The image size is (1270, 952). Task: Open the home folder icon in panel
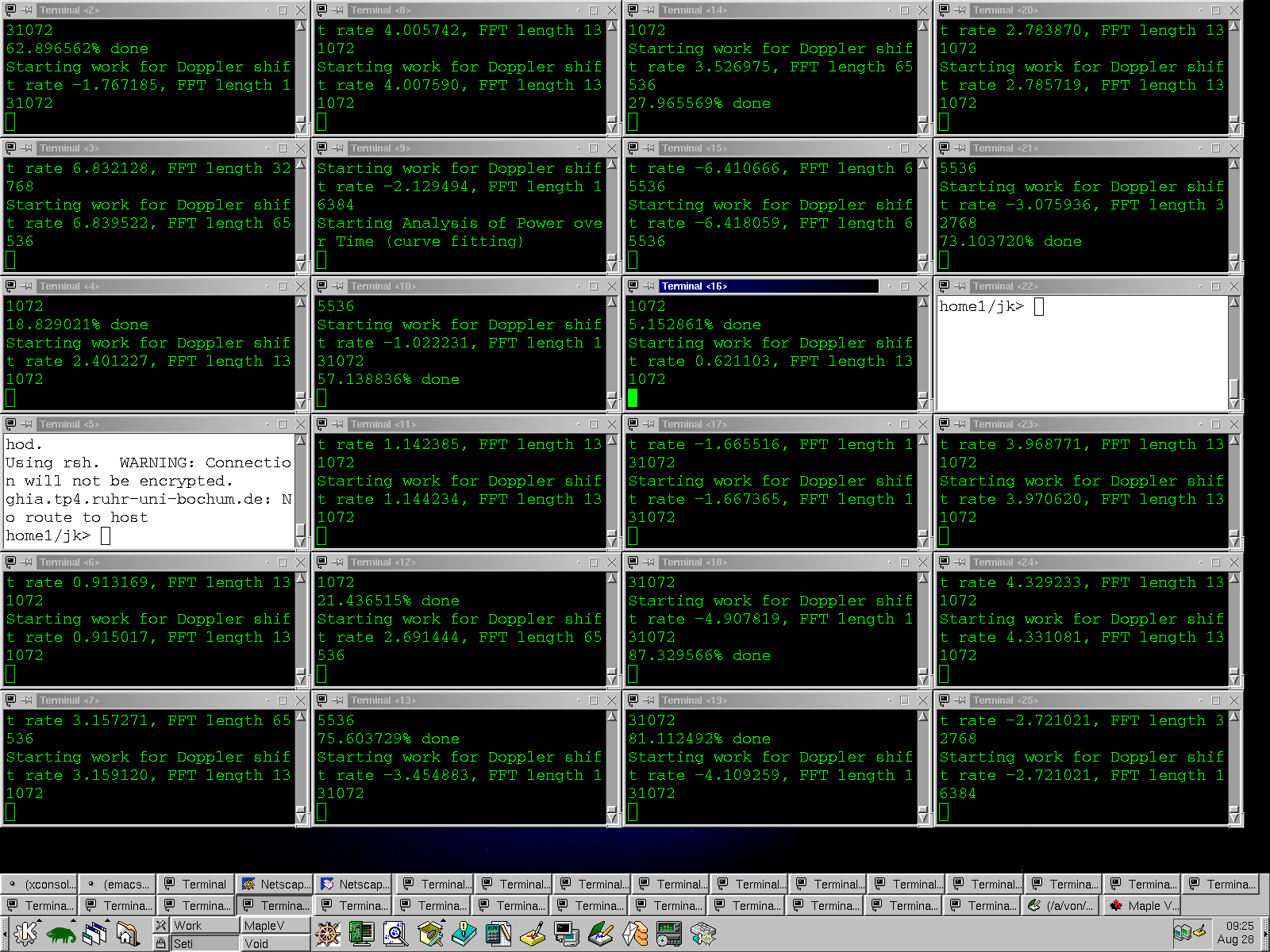click(128, 934)
